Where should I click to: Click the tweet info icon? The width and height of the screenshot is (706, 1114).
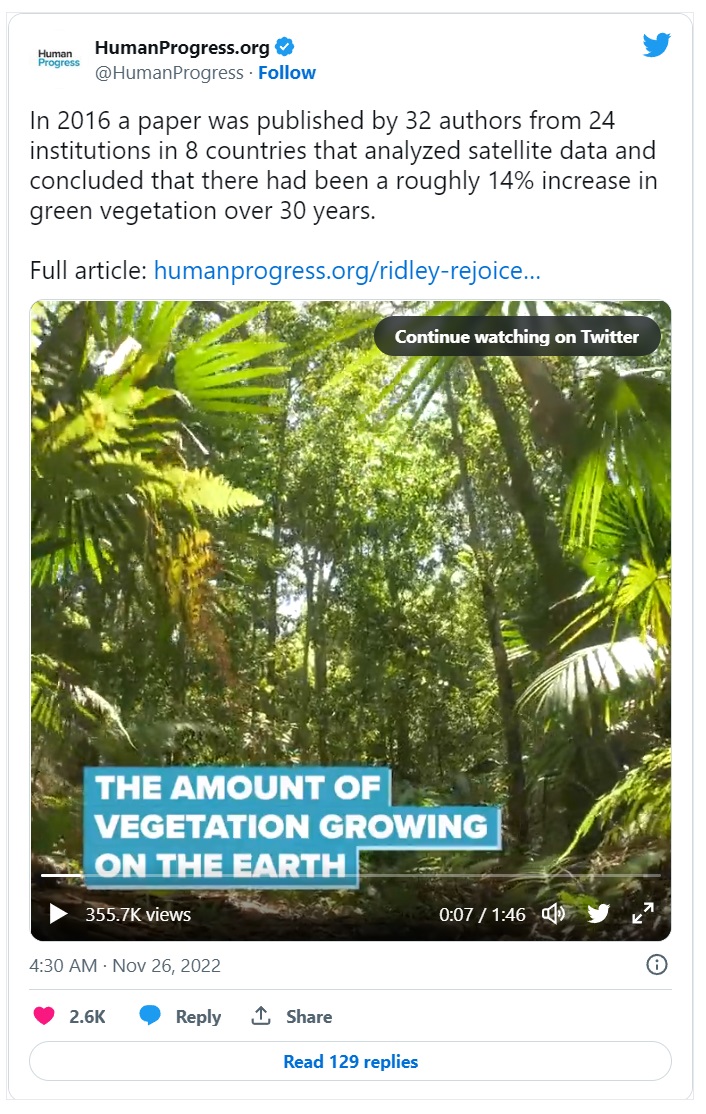(x=657, y=965)
